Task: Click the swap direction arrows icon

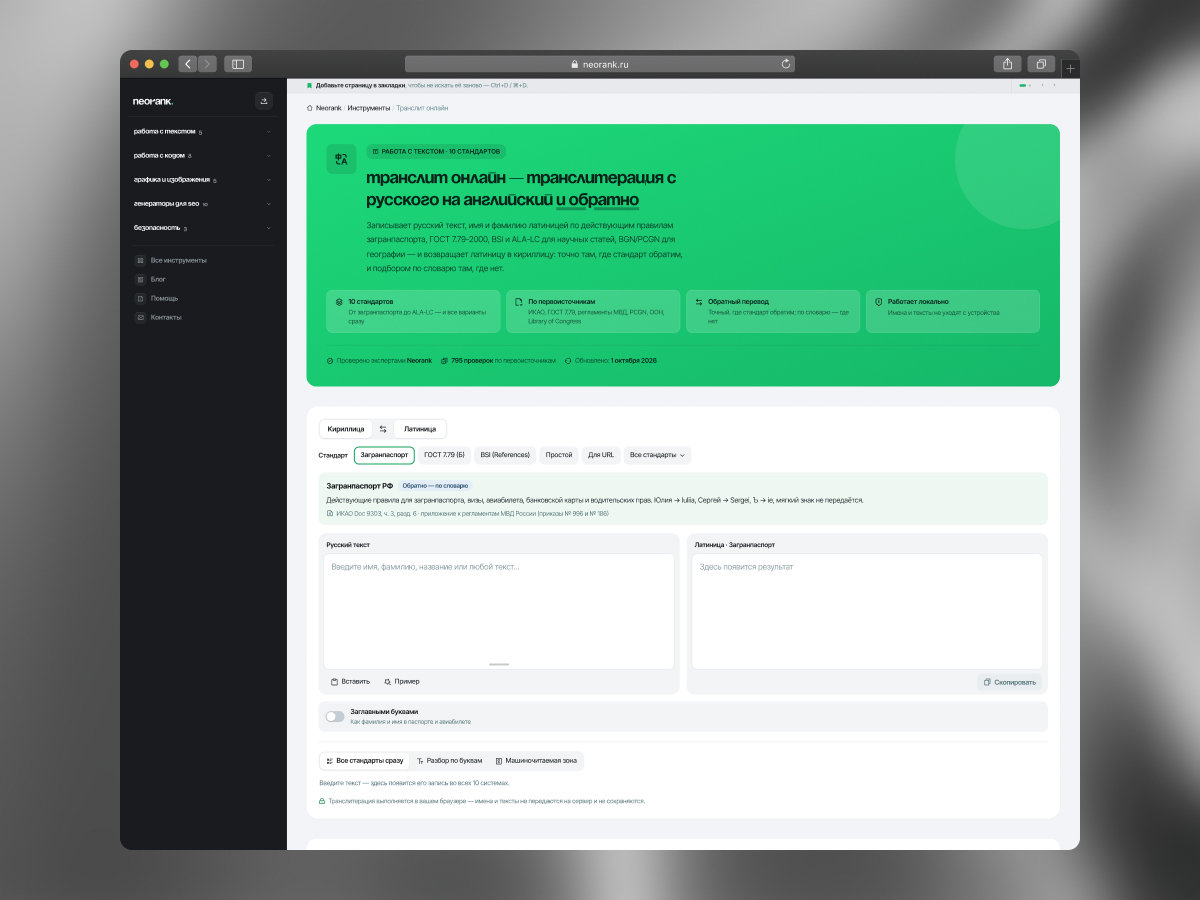Action: pyautogui.click(x=383, y=429)
